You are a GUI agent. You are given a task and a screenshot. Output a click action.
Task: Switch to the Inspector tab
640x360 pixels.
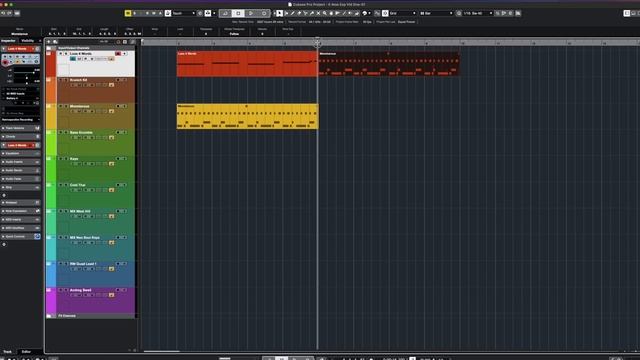click(x=8, y=41)
